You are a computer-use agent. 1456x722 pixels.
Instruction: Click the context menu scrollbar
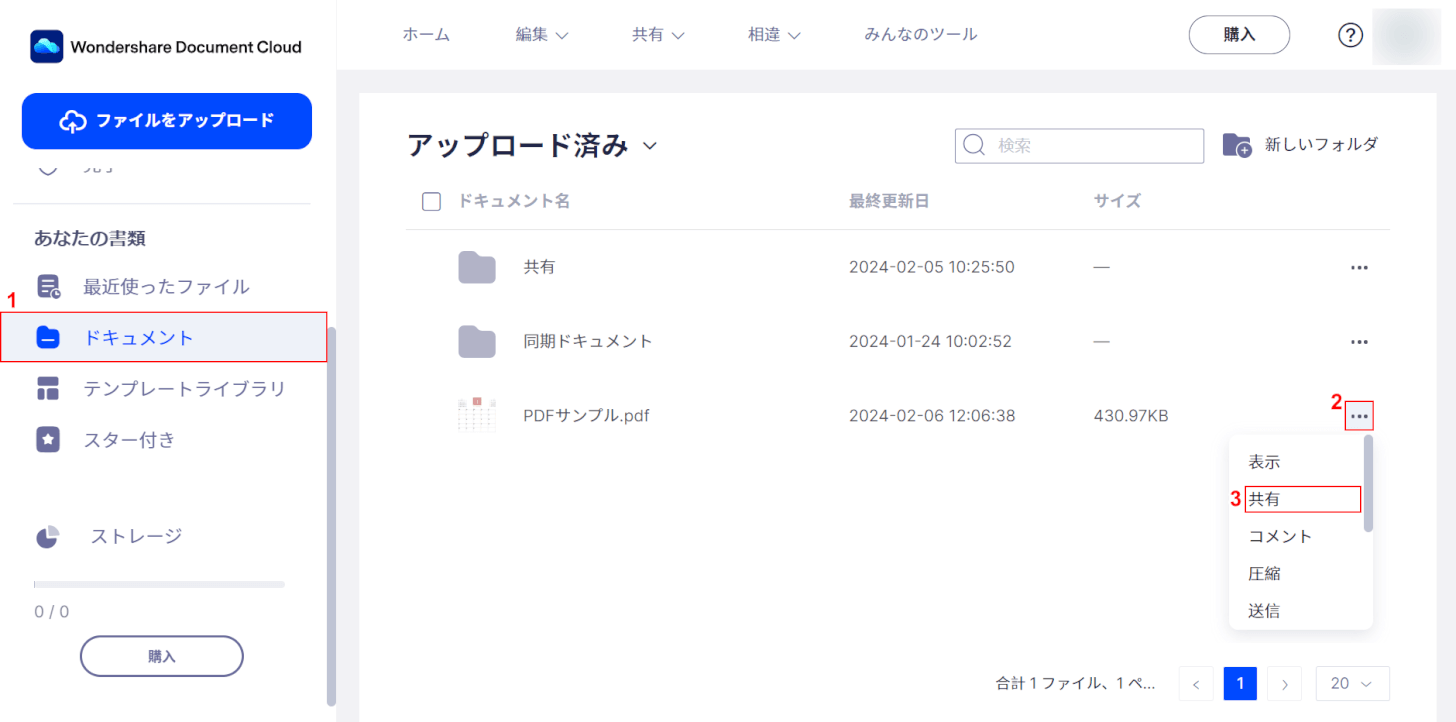(x=1368, y=483)
